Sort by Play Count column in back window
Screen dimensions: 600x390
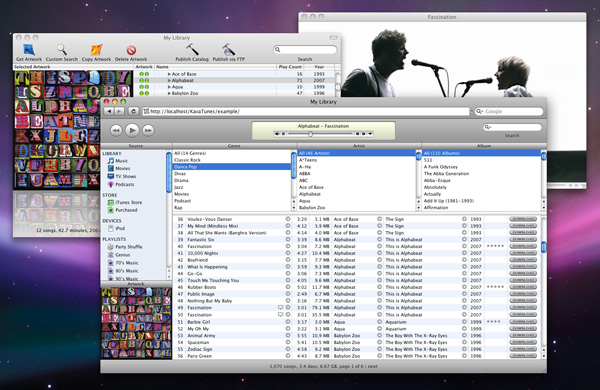290,67
